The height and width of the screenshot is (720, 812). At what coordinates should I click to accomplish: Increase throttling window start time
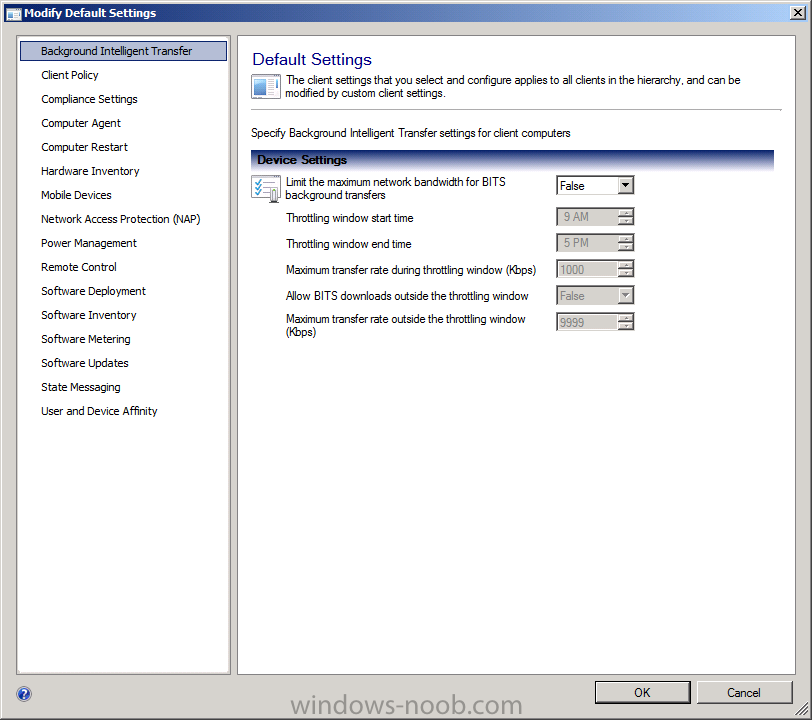pos(626,213)
